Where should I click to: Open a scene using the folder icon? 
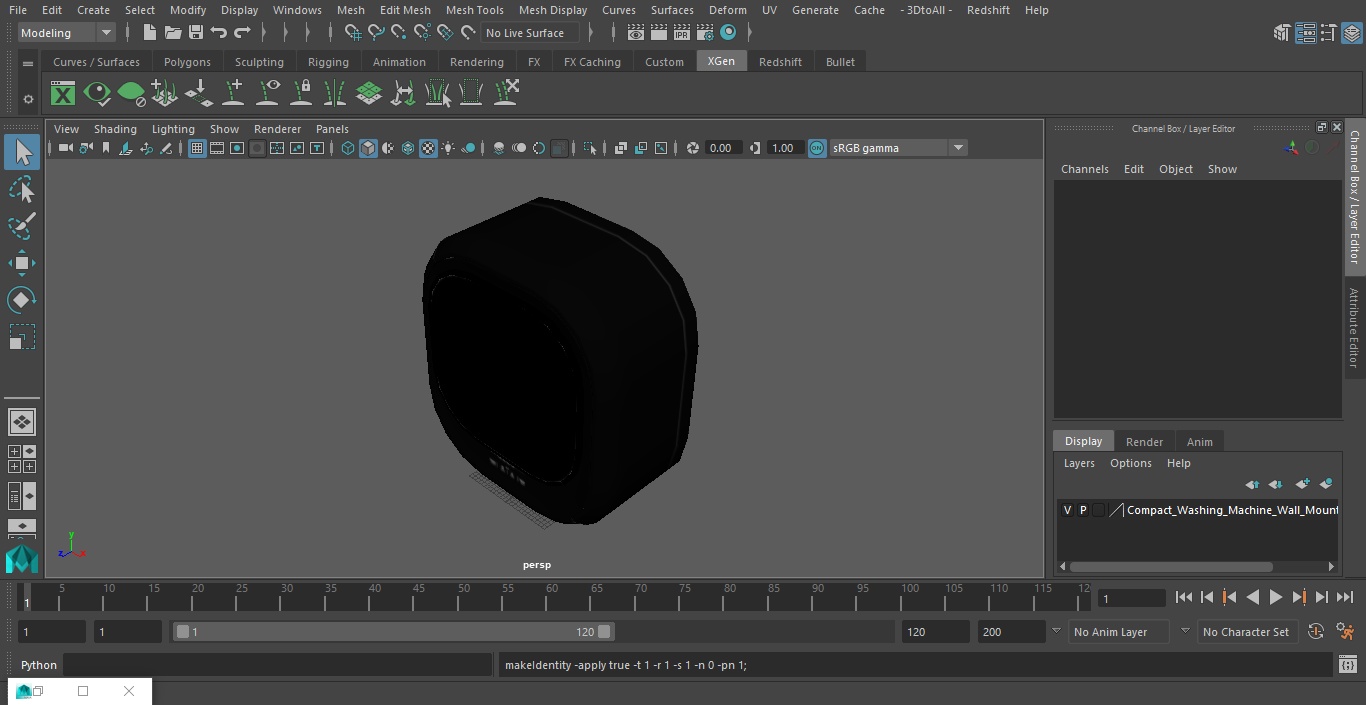click(x=172, y=33)
